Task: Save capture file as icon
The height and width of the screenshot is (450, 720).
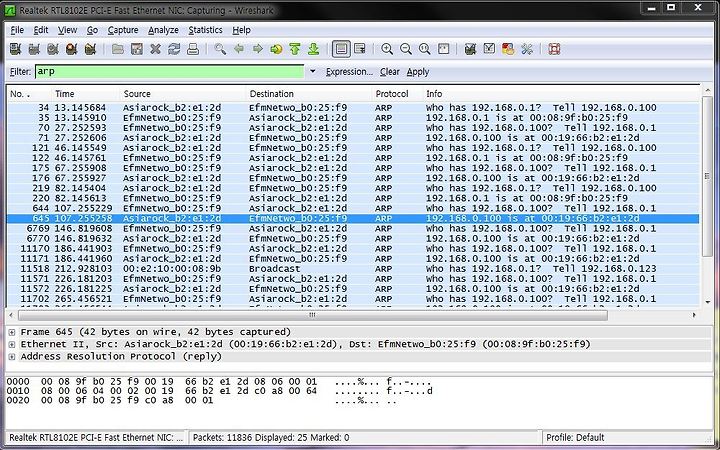Action: pyautogui.click(x=137, y=49)
